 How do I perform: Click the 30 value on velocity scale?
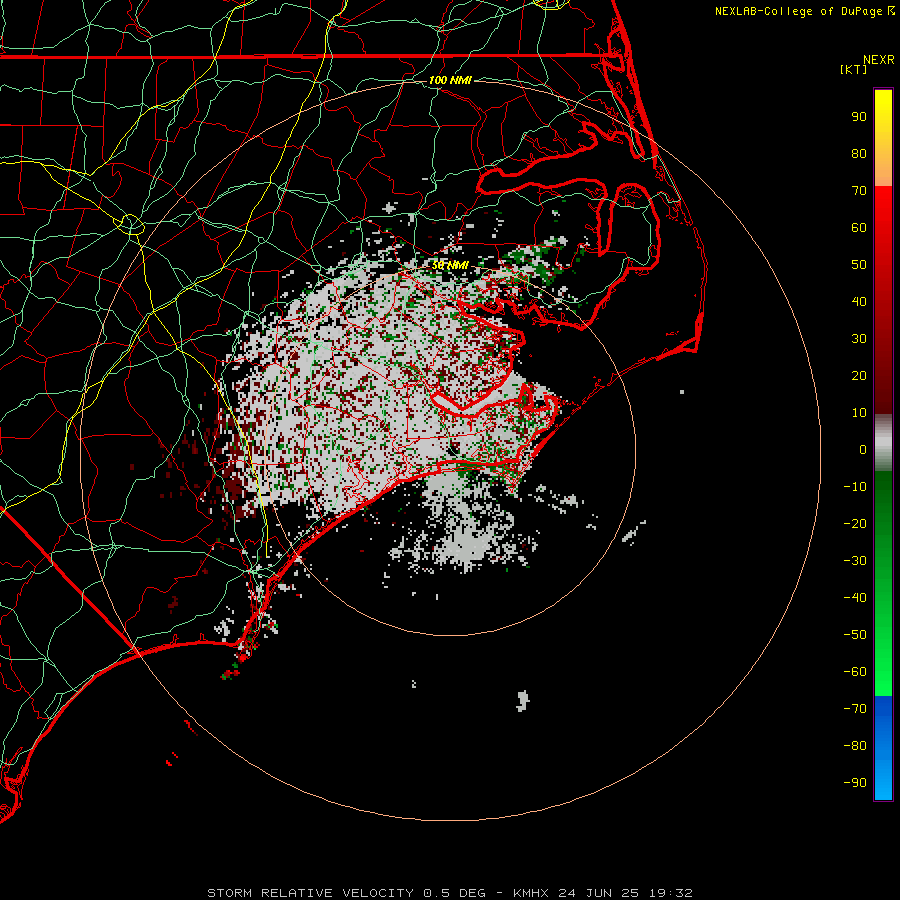pyautogui.click(x=859, y=339)
